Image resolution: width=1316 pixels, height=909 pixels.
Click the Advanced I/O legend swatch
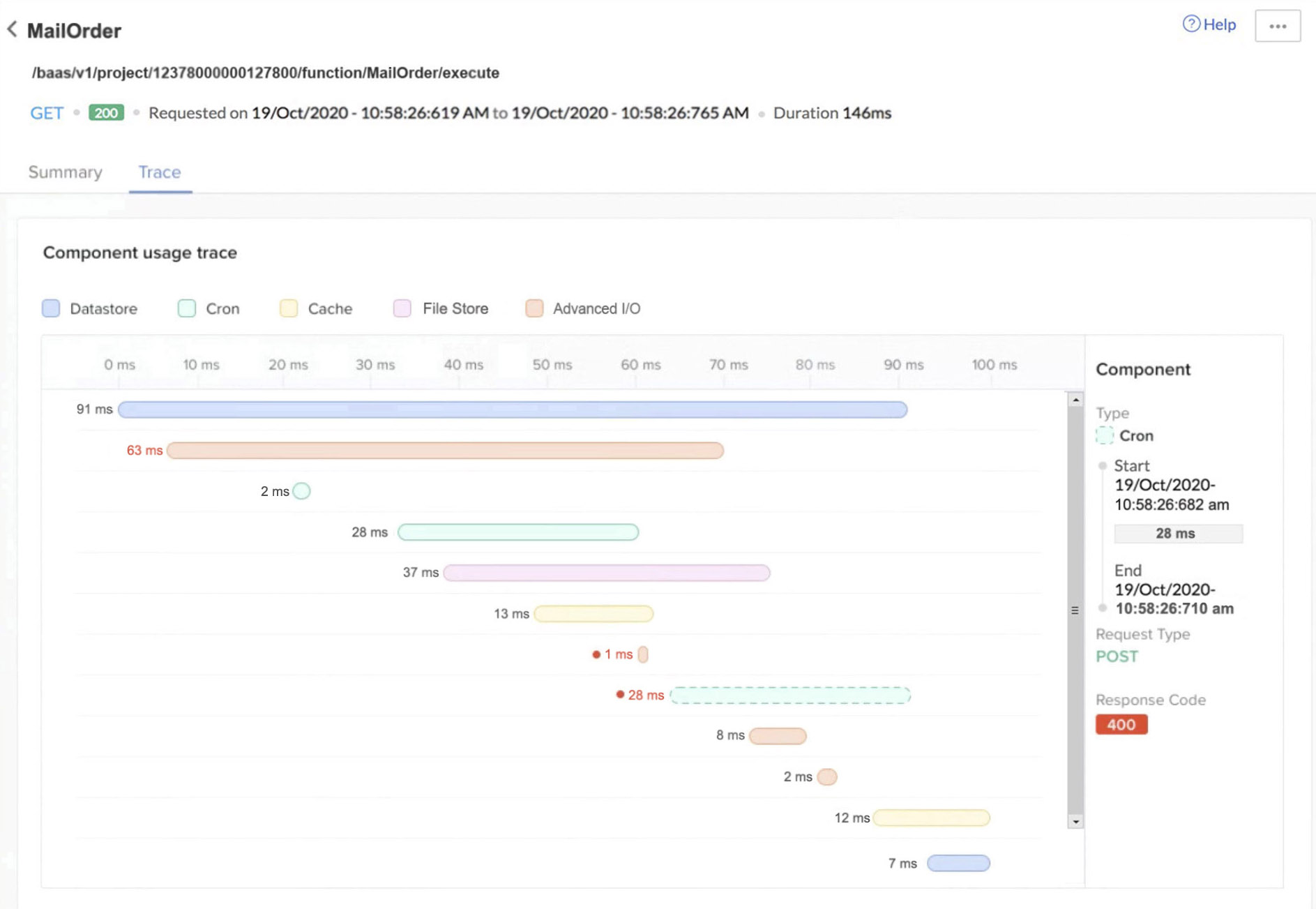534,308
